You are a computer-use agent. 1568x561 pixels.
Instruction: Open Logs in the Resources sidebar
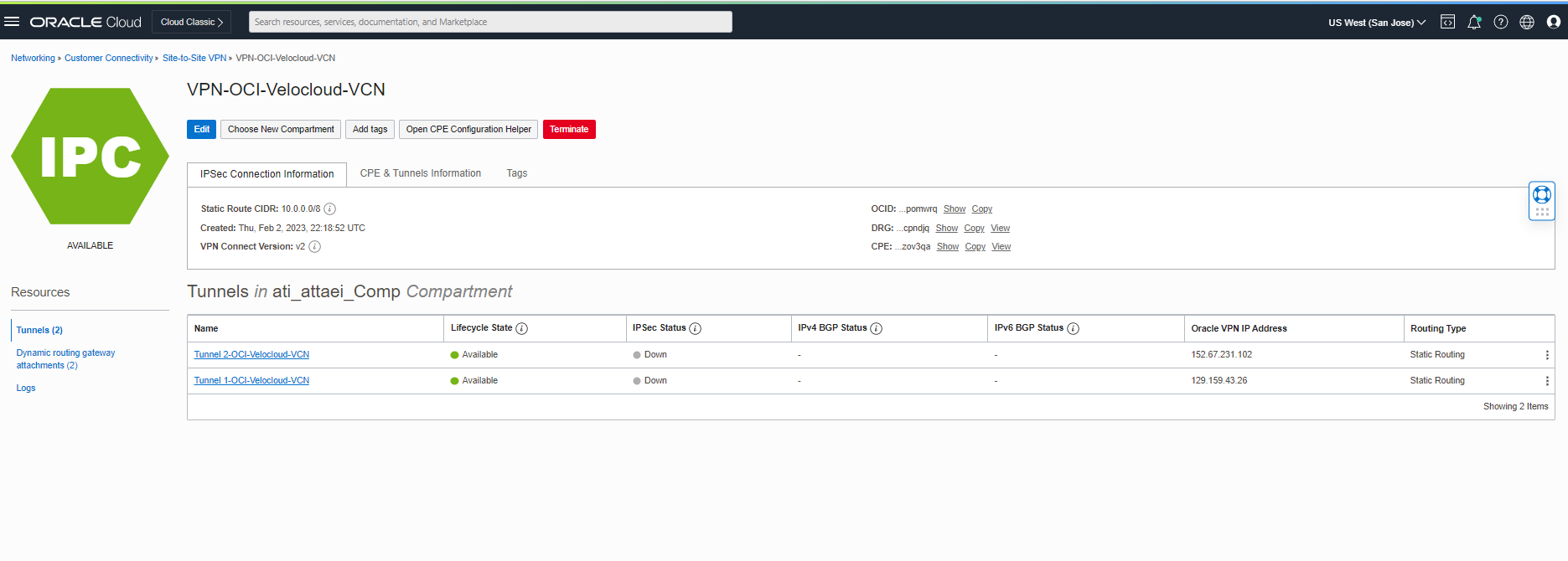26,389
